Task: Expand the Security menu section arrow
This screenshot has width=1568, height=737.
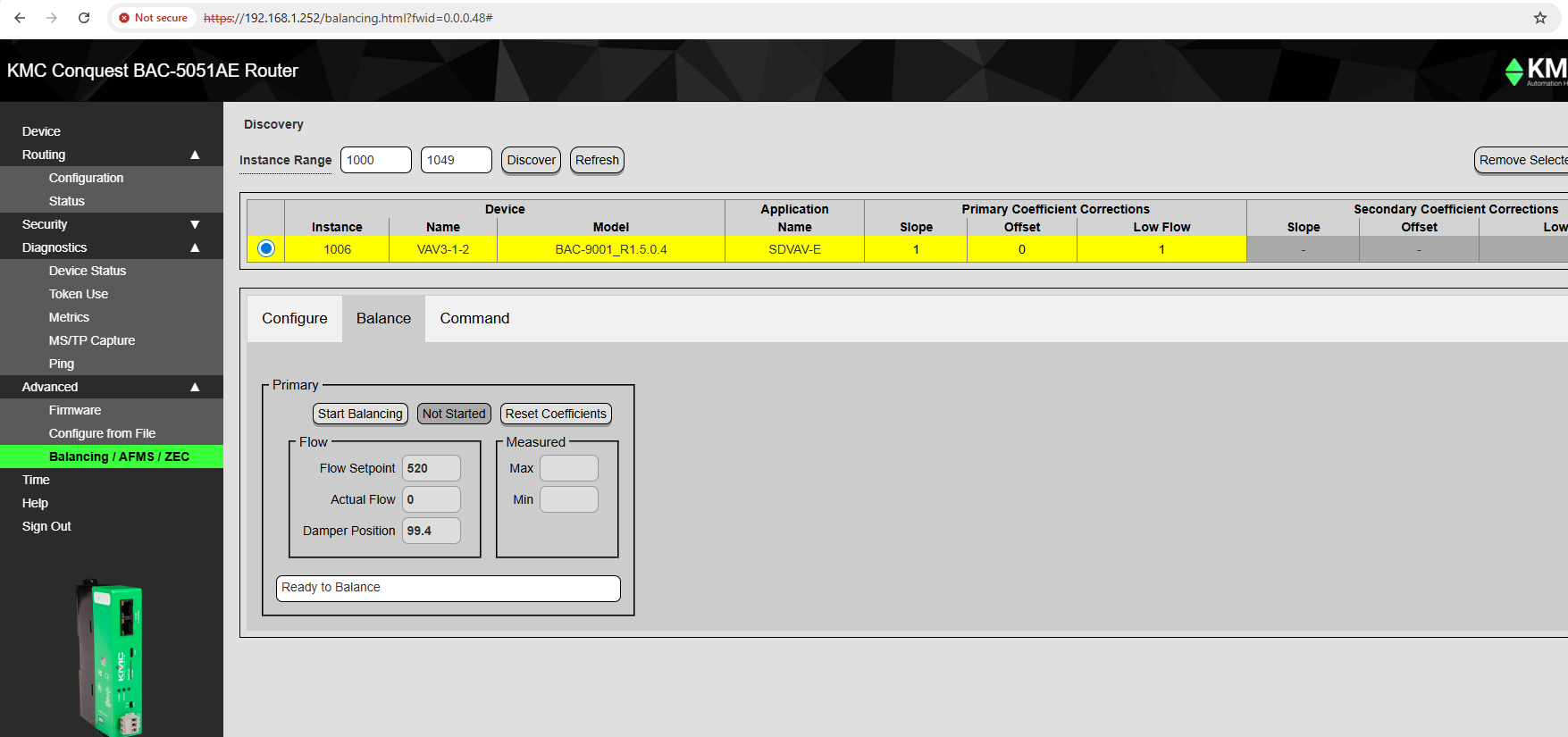Action: [x=195, y=224]
